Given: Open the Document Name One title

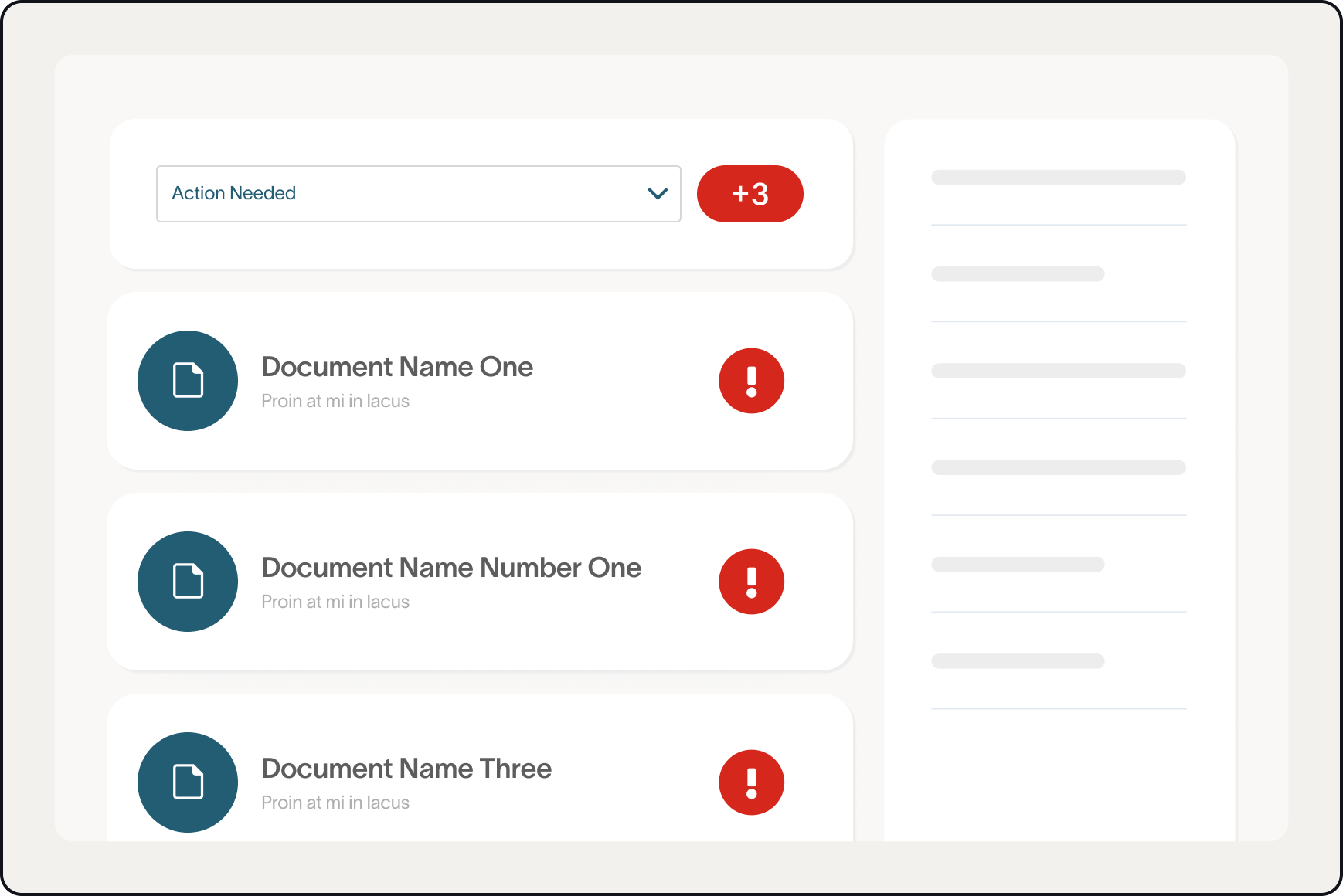Looking at the screenshot, I should (x=397, y=367).
